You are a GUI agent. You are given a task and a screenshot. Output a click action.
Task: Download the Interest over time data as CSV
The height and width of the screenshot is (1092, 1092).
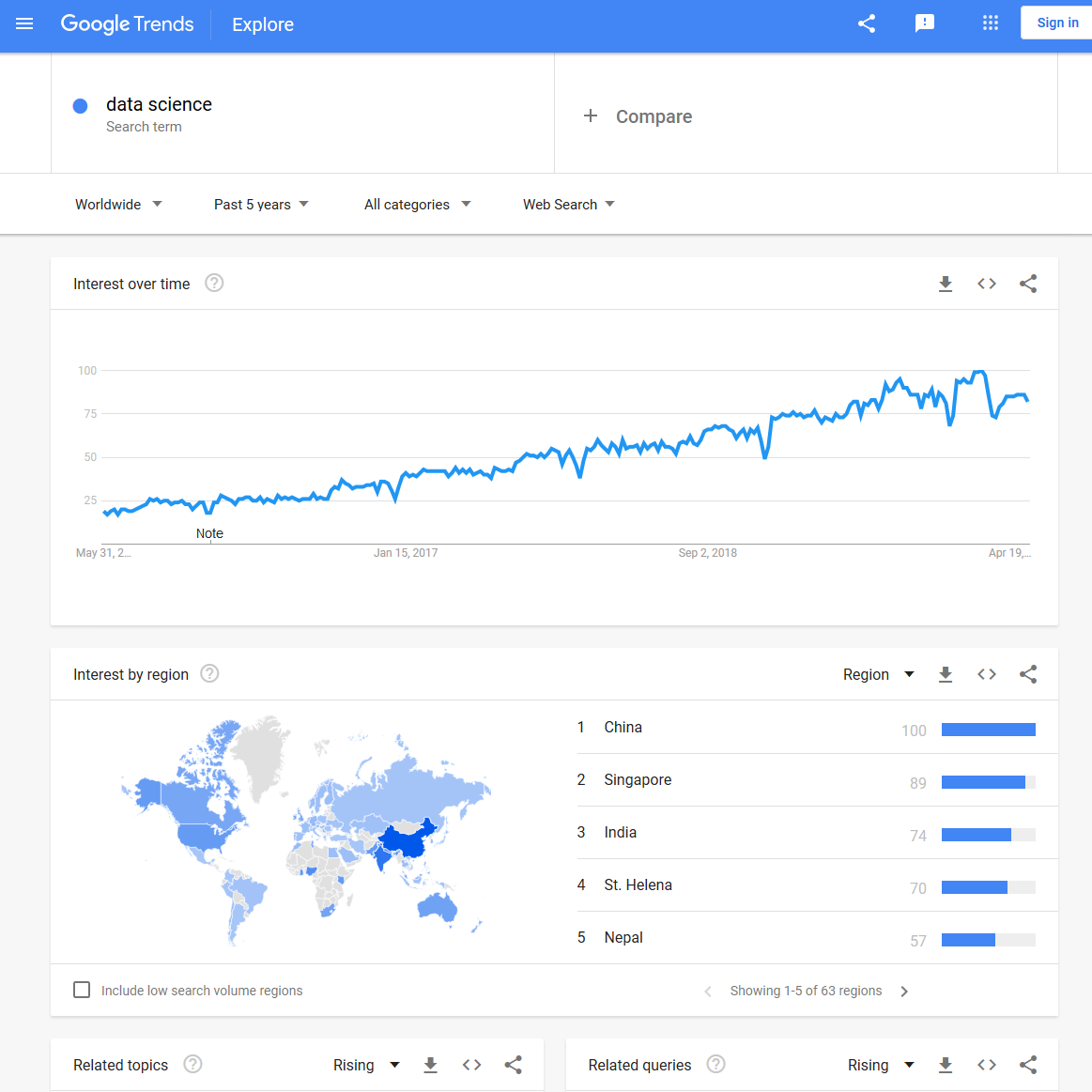946,284
